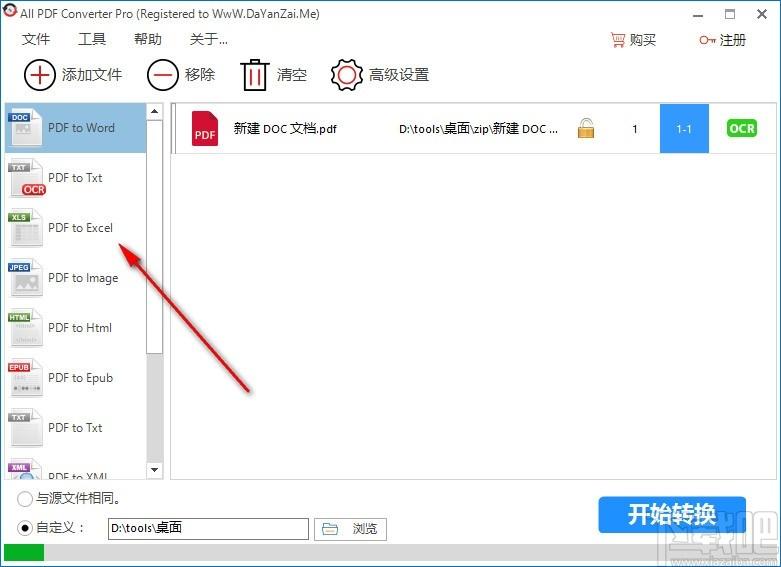Open the 工具 menu
The width and height of the screenshot is (781, 567).
[x=92, y=40]
